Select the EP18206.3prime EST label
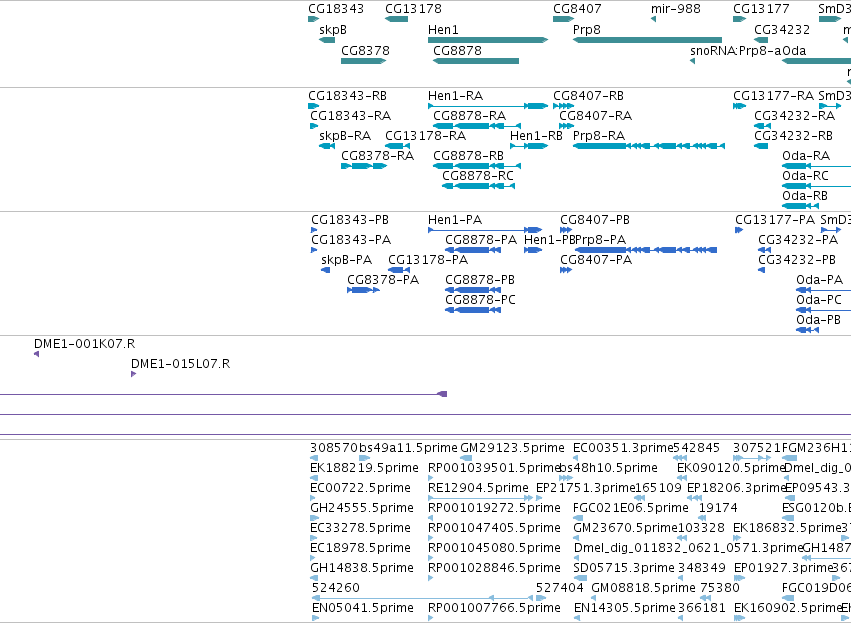 (x=736, y=488)
